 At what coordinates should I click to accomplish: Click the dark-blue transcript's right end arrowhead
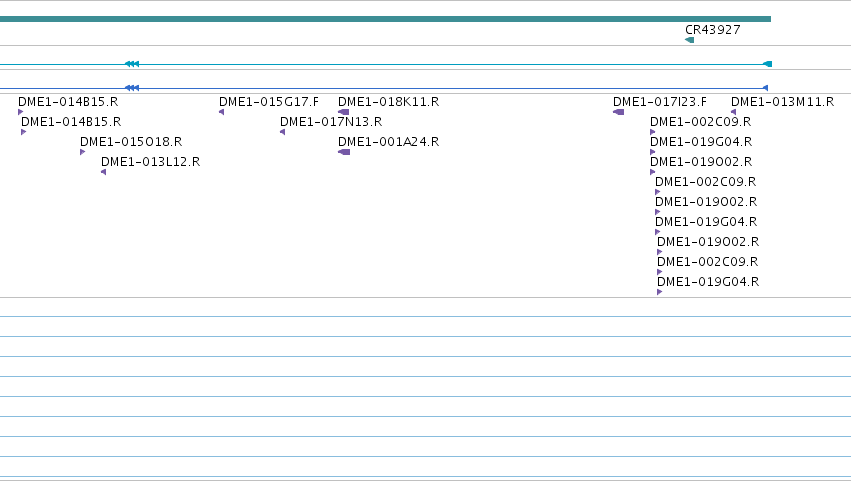766,88
